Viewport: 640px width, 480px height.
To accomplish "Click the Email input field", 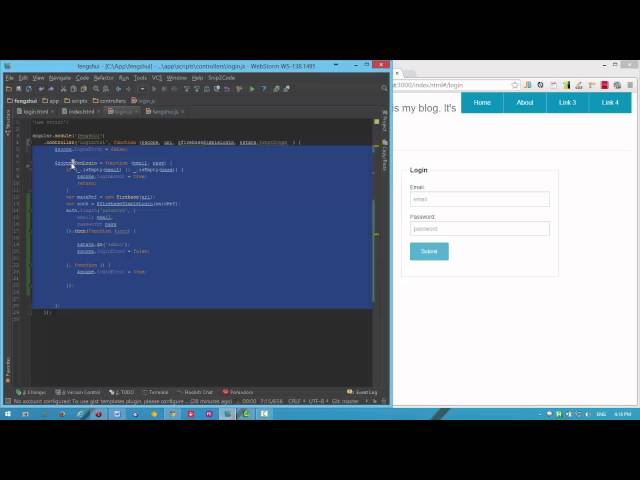I will (480, 199).
